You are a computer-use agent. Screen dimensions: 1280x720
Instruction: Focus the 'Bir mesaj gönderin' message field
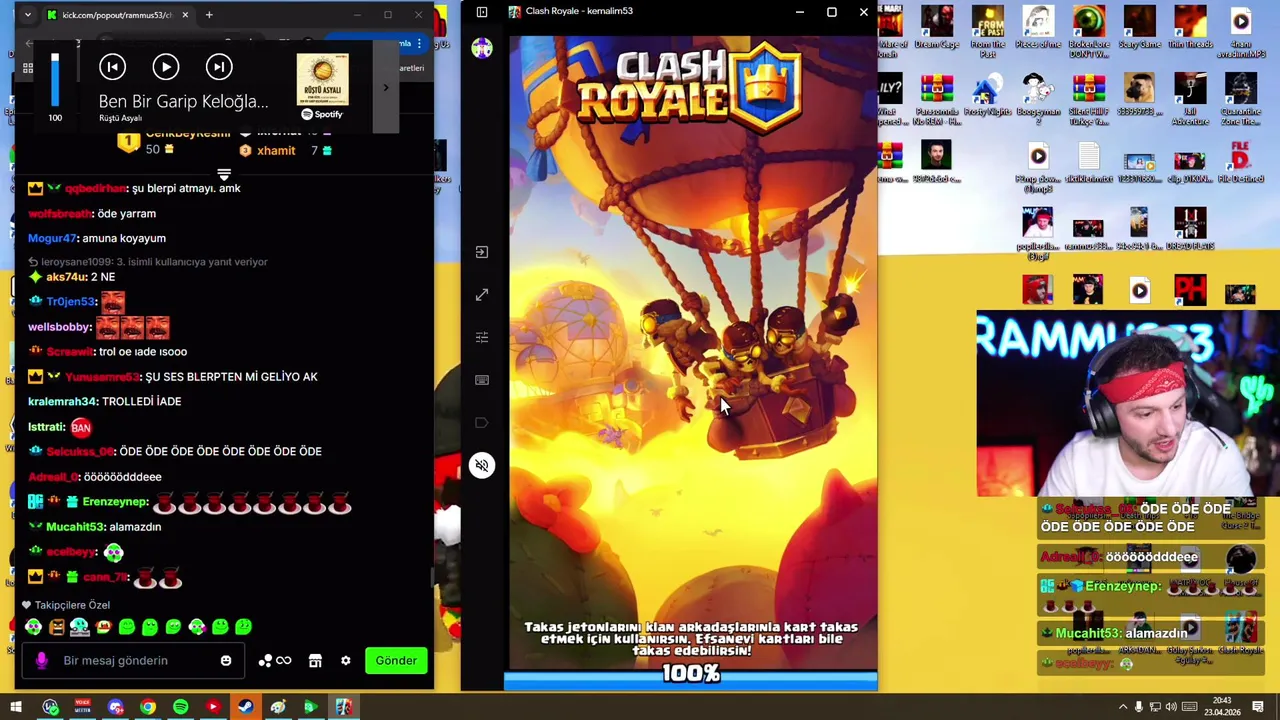(132, 660)
